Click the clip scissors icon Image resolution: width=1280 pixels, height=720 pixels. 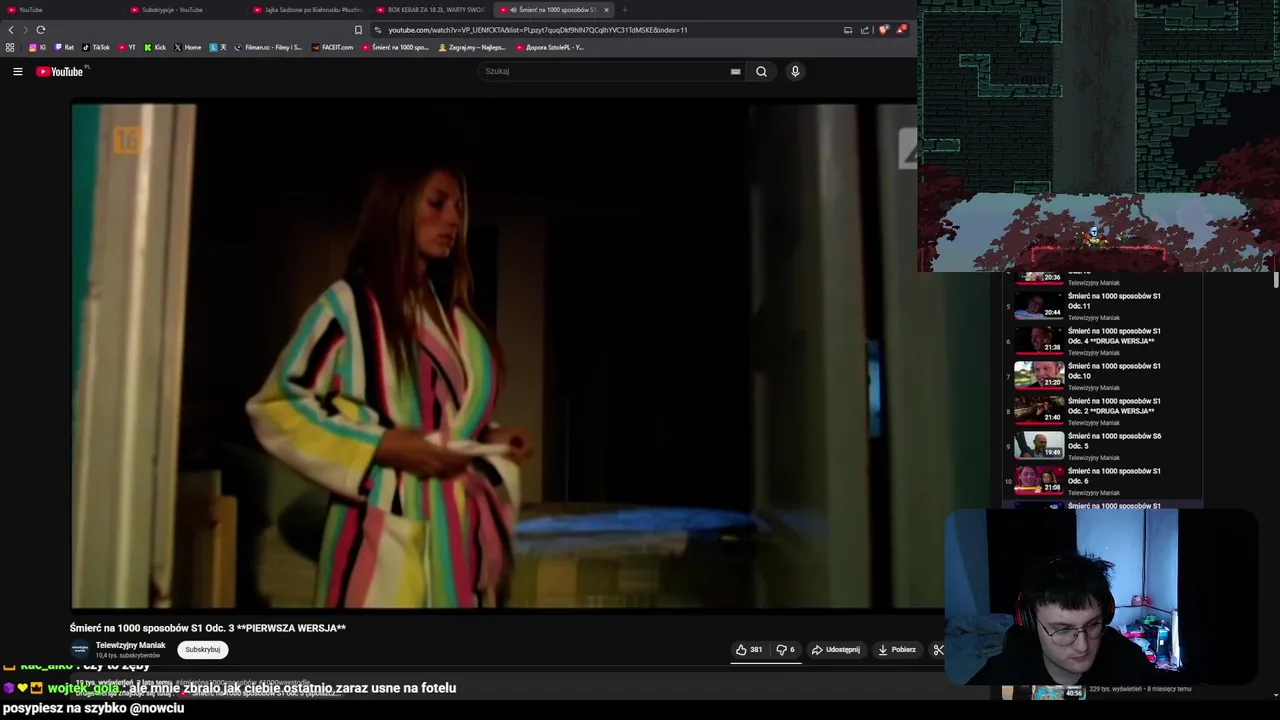click(x=938, y=650)
